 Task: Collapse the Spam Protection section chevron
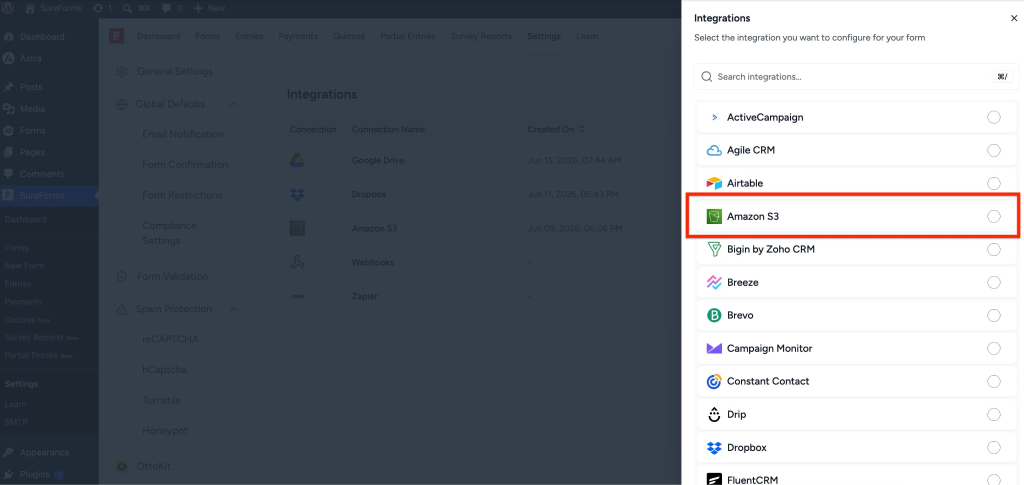(234, 309)
